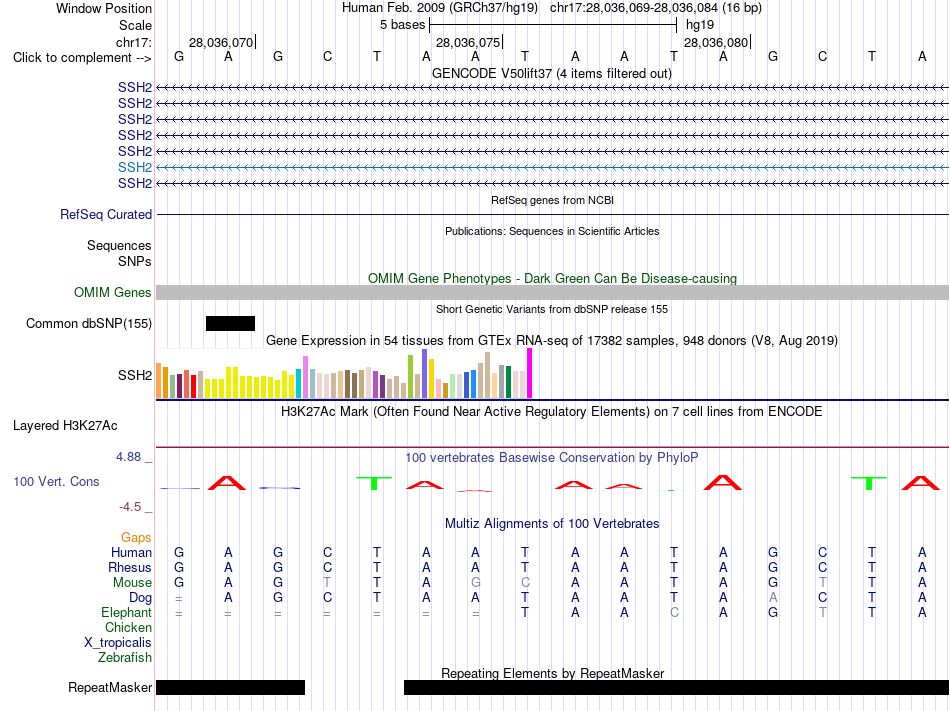Open Basewise Conservation by PhyloP title
This screenshot has height=711, width=950.
[552, 457]
